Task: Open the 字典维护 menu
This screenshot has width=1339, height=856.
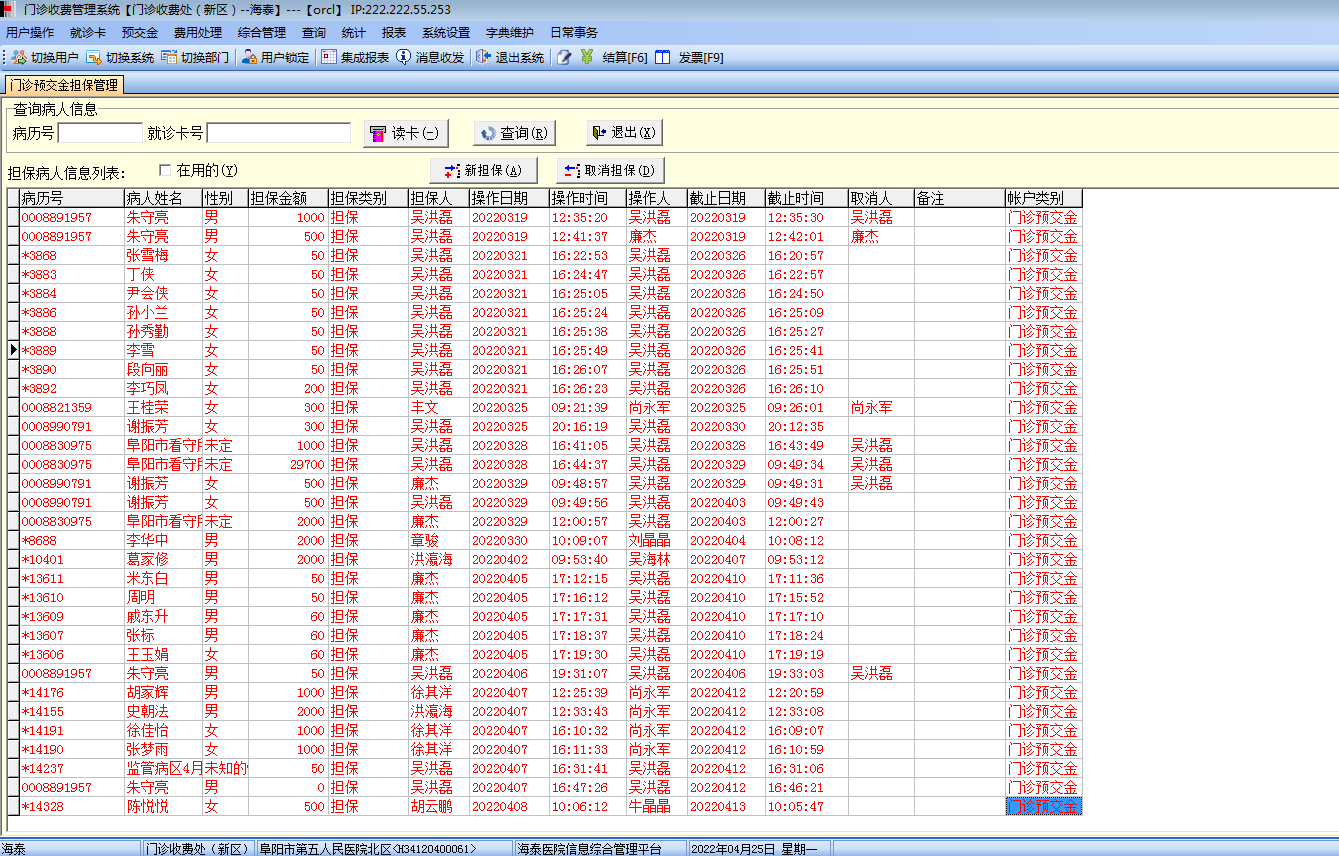Action: tap(510, 33)
